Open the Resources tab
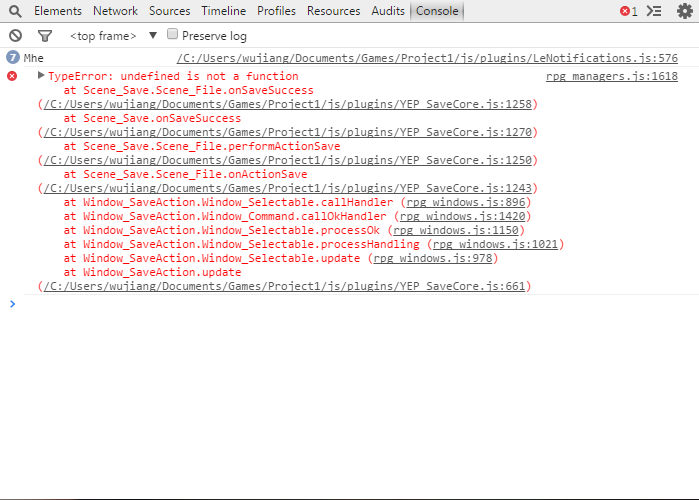The image size is (699, 500). pos(333,11)
